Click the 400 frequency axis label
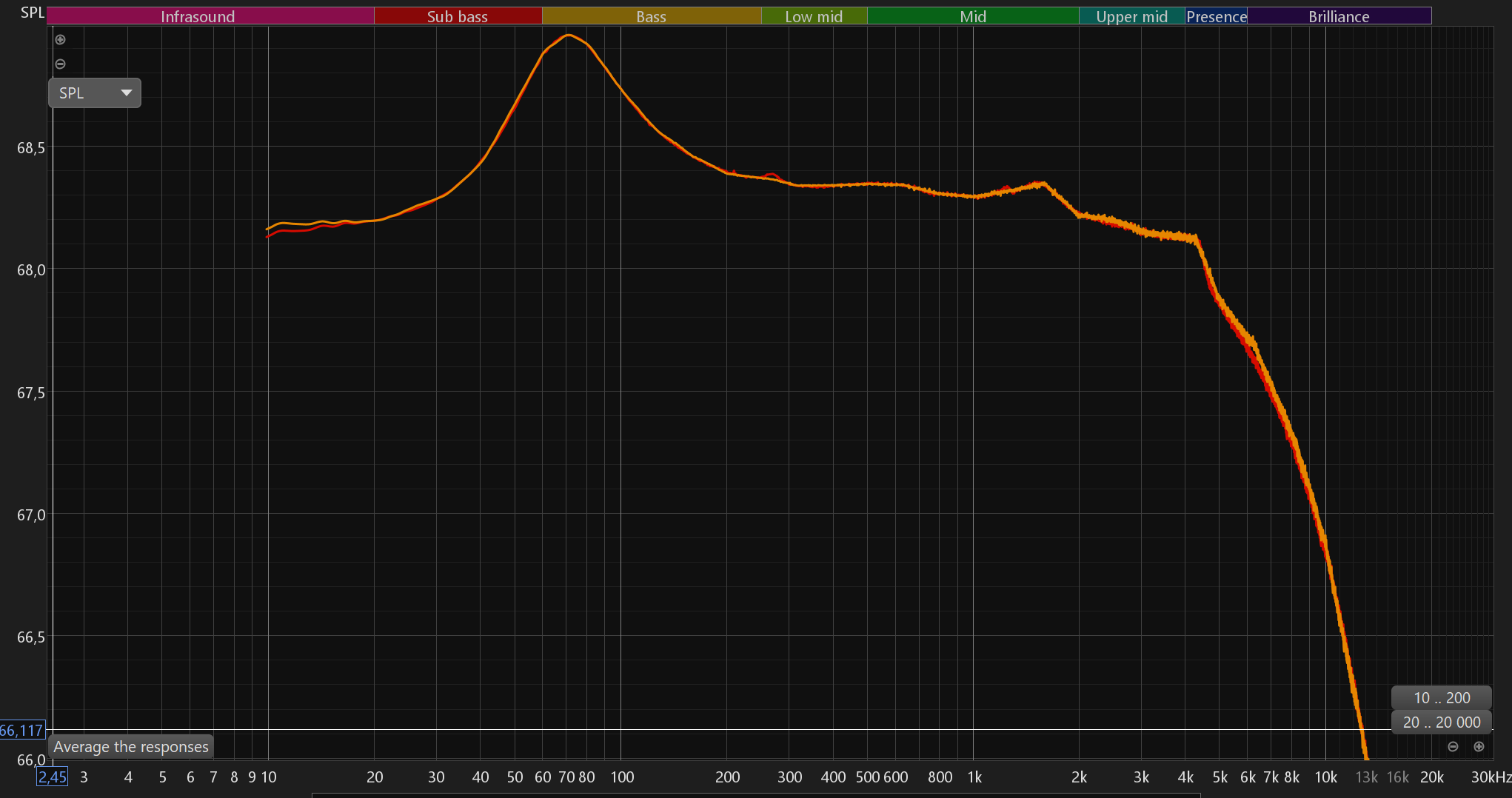The height and width of the screenshot is (798, 1512). click(834, 777)
